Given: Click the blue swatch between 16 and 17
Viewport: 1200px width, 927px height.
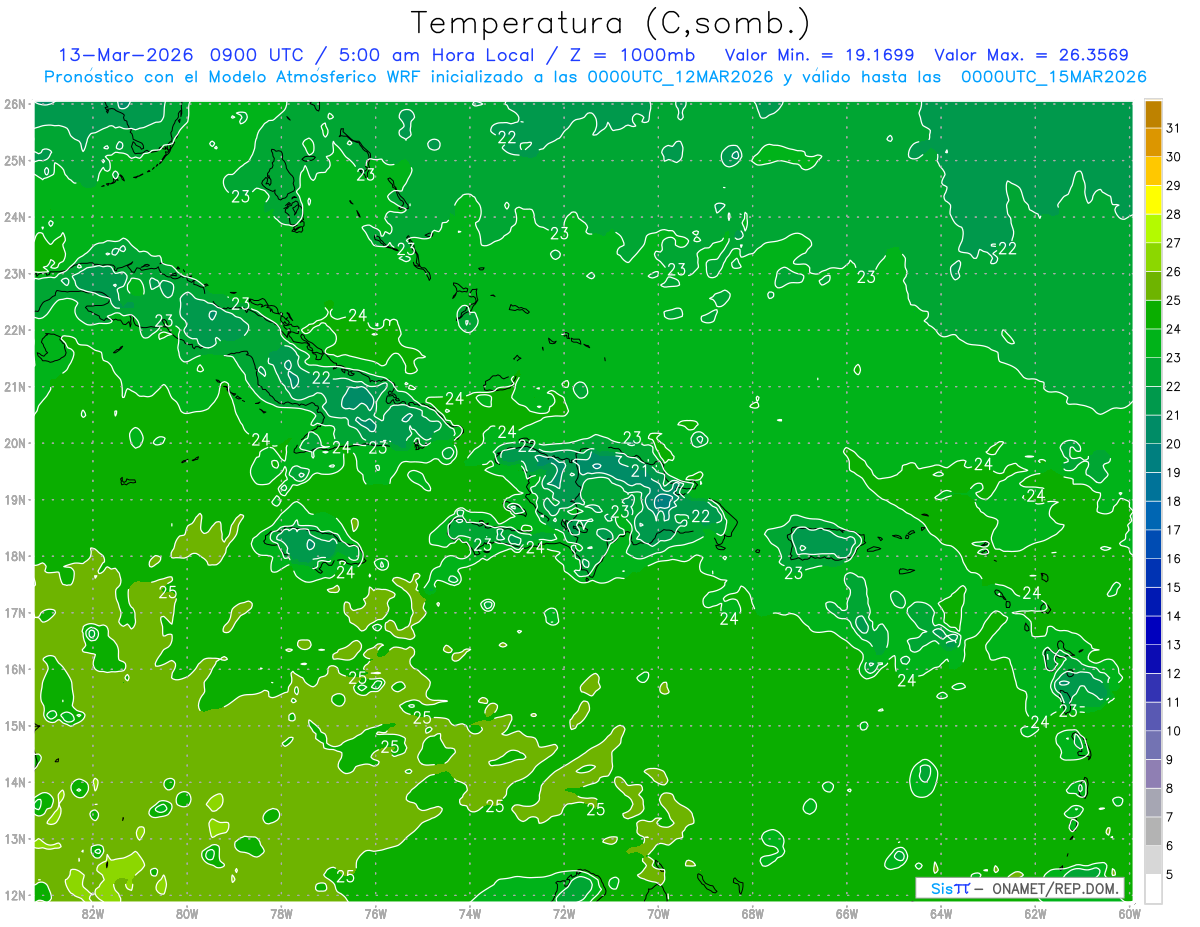Looking at the screenshot, I should pyautogui.click(x=1153, y=545).
